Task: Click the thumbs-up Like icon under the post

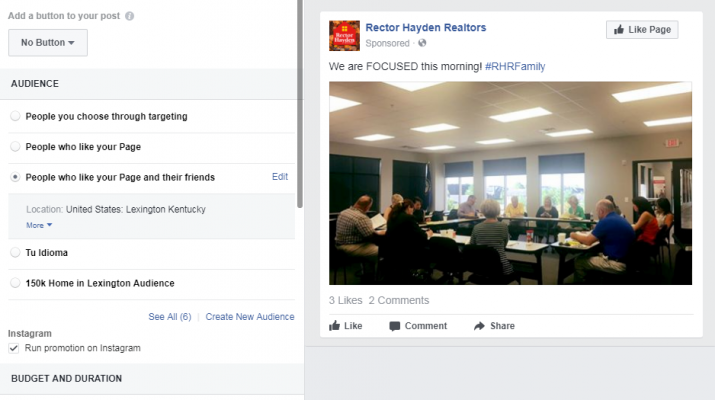Action: pyautogui.click(x=335, y=326)
